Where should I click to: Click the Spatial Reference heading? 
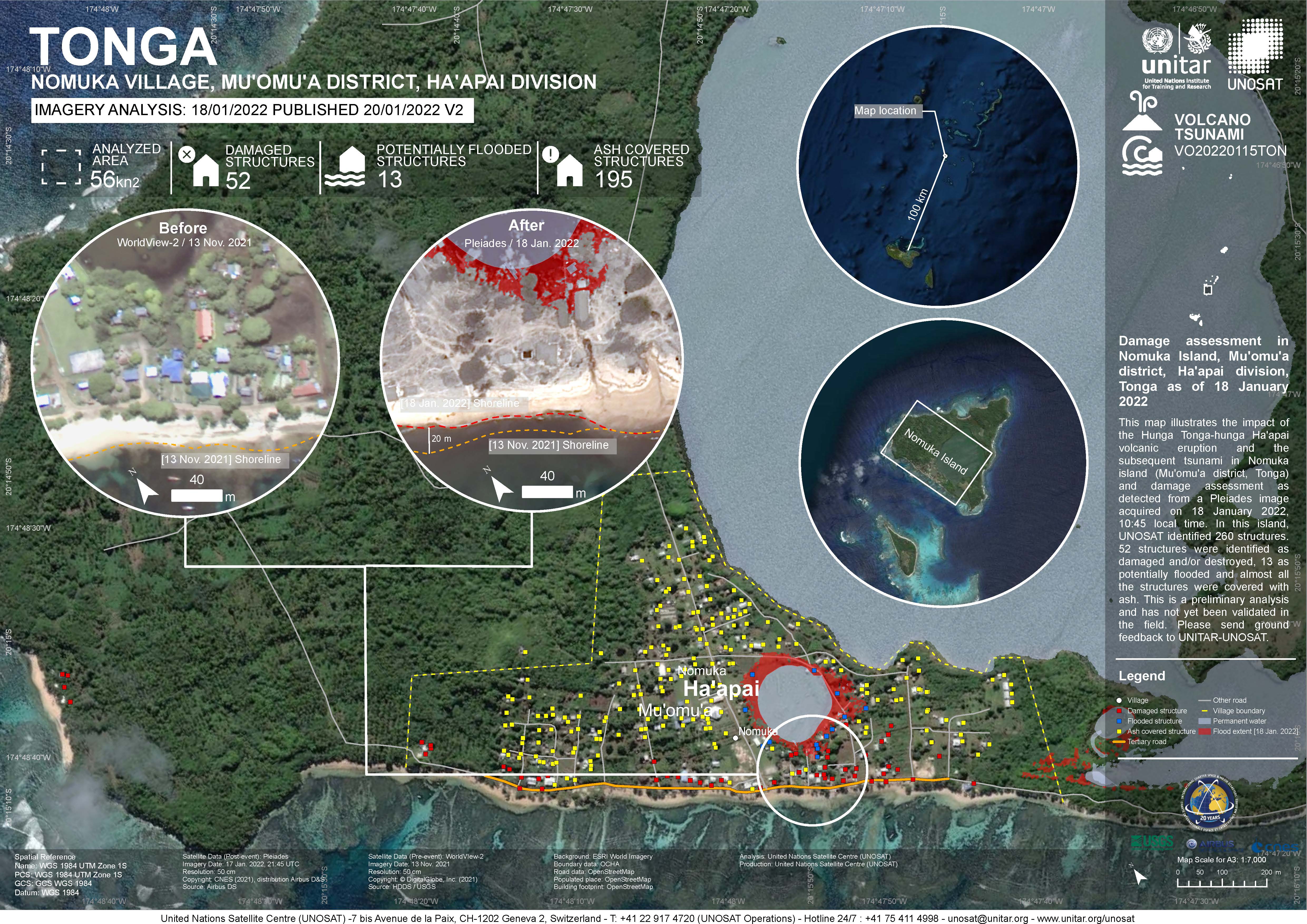[x=45, y=857]
